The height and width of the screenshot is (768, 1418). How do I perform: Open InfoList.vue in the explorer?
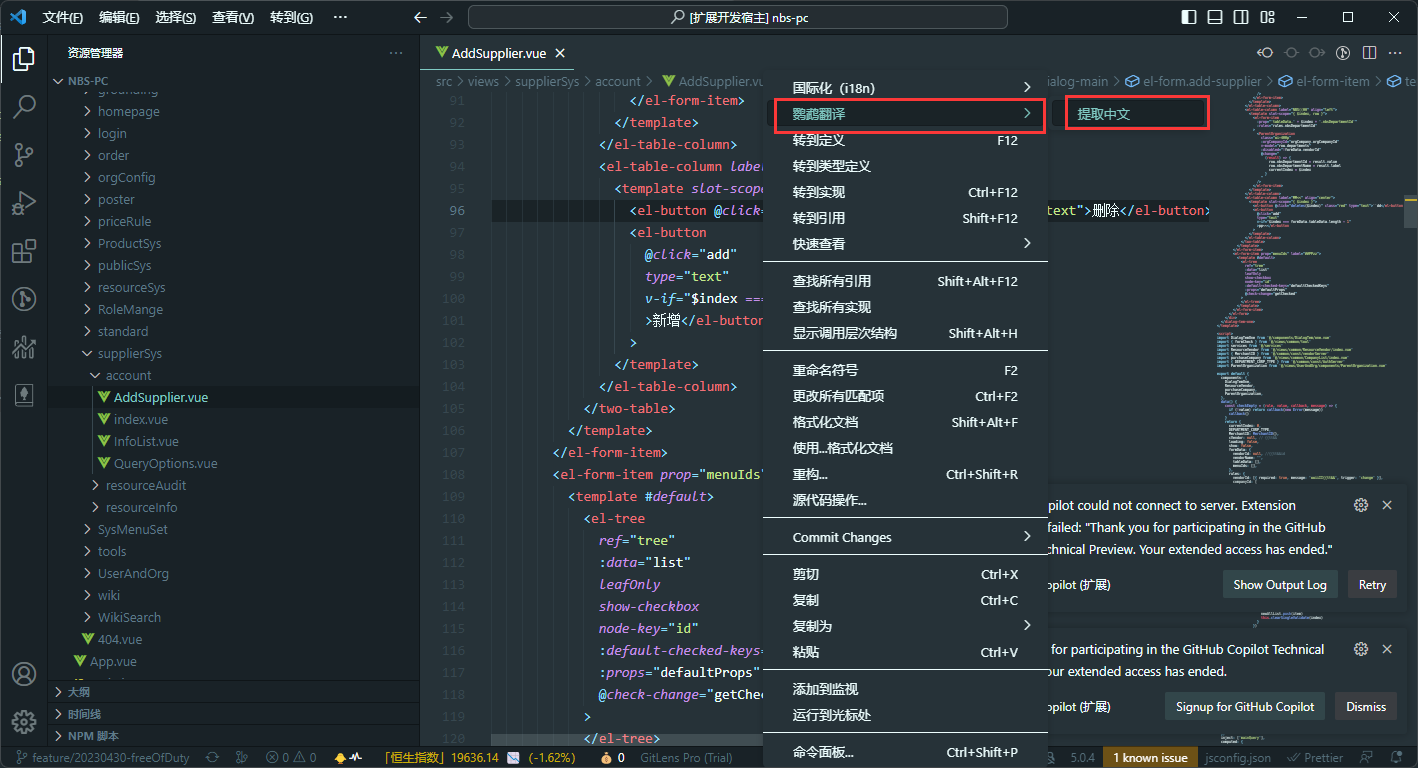(146, 441)
